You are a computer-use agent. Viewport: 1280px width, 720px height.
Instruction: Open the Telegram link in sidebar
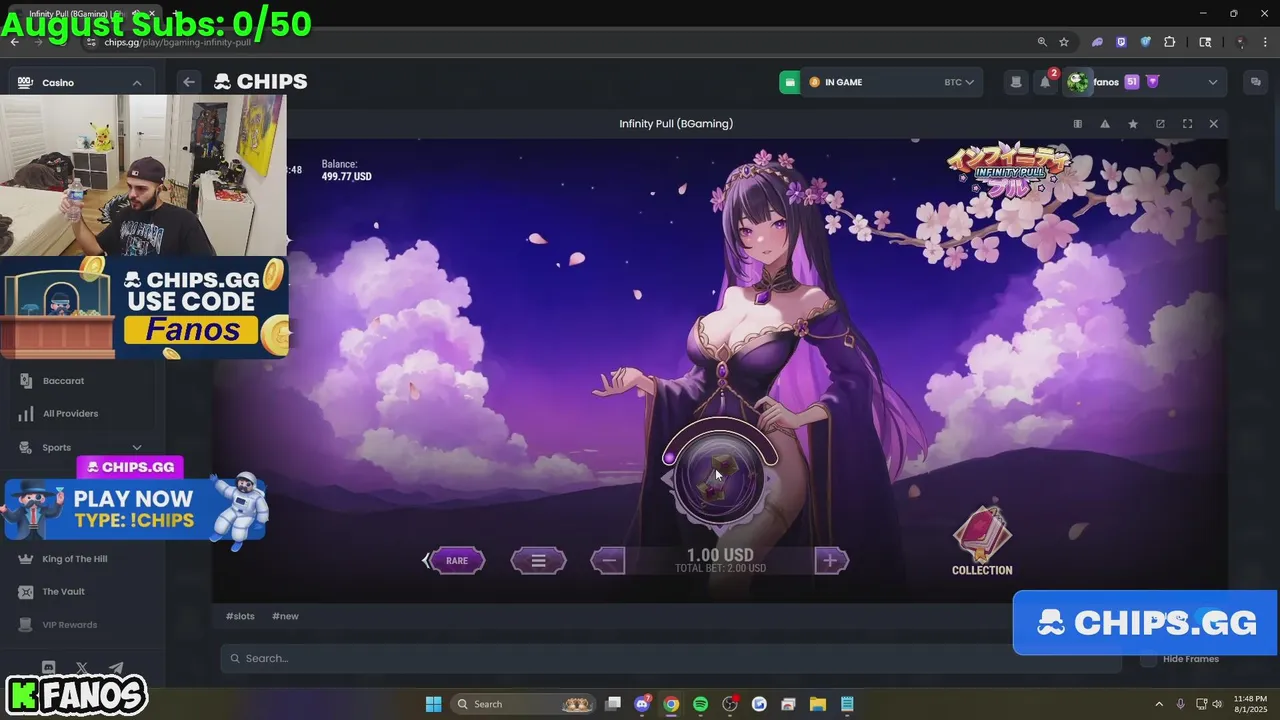(116, 668)
